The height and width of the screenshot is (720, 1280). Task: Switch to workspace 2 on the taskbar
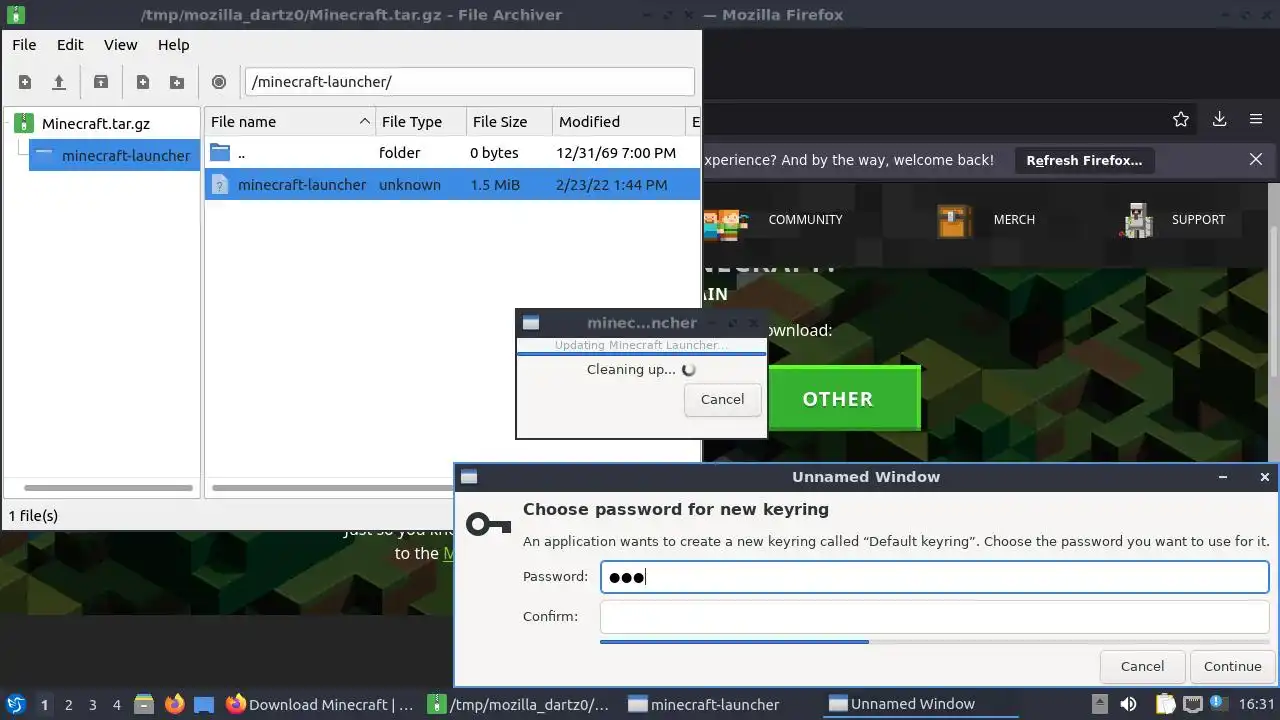[x=69, y=705]
